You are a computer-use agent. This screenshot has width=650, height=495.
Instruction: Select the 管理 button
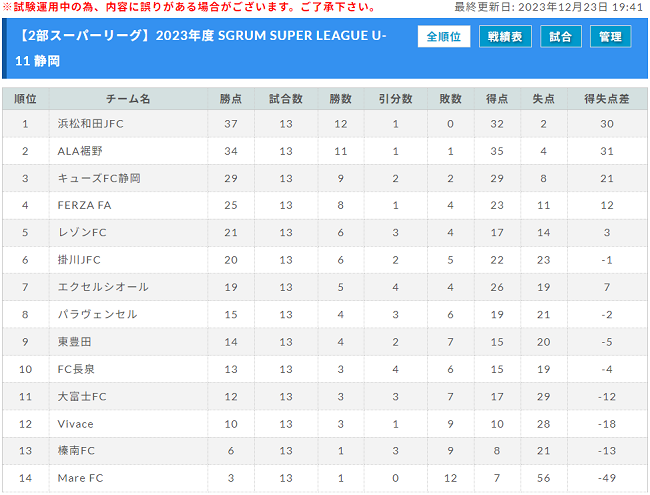point(610,36)
